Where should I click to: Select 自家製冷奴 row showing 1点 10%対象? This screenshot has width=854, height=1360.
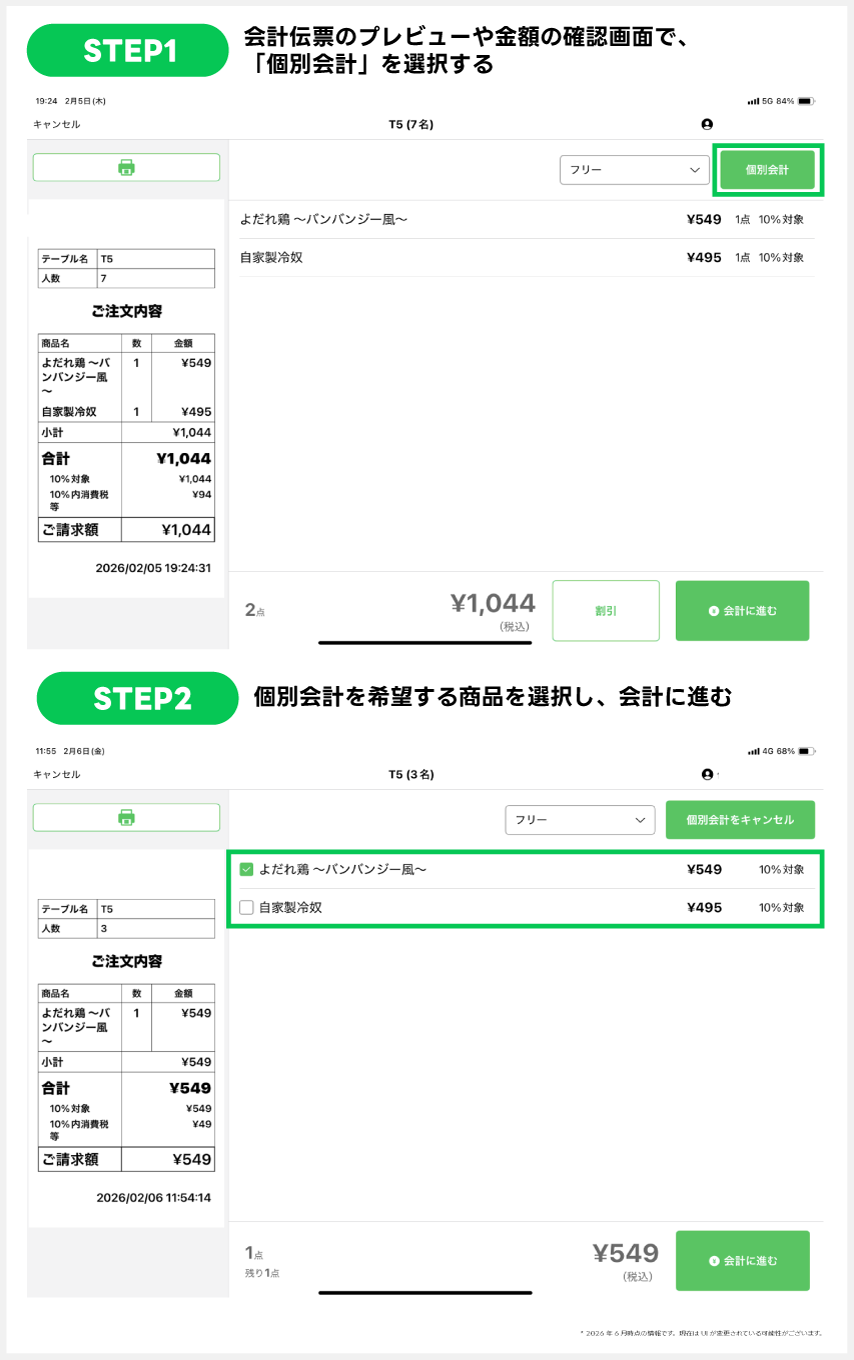point(527,257)
